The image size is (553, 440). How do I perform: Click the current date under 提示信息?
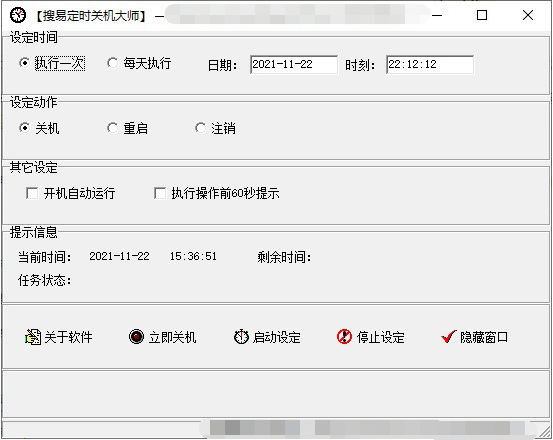[x=119, y=256]
